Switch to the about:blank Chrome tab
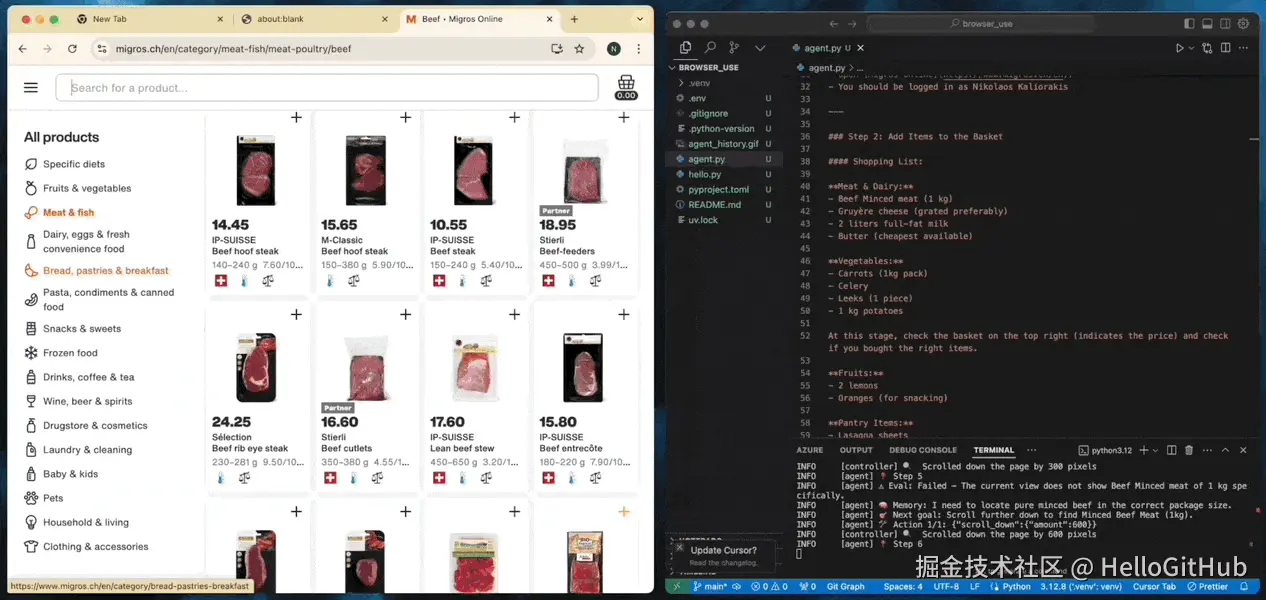Viewport: 1266px width, 600px height. click(x=314, y=19)
